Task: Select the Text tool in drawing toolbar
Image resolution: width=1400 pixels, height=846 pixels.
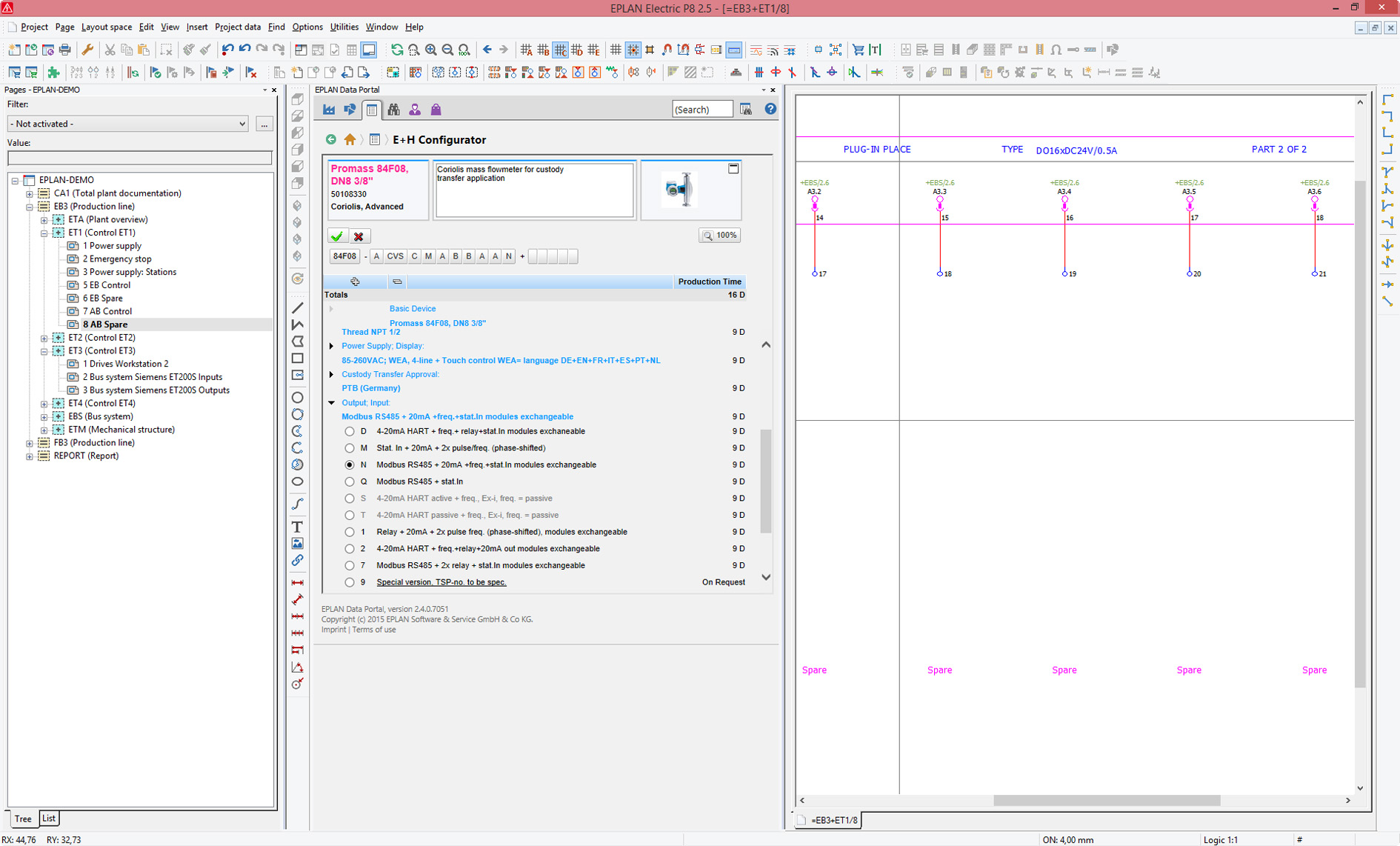Action: click(x=297, y=527)
